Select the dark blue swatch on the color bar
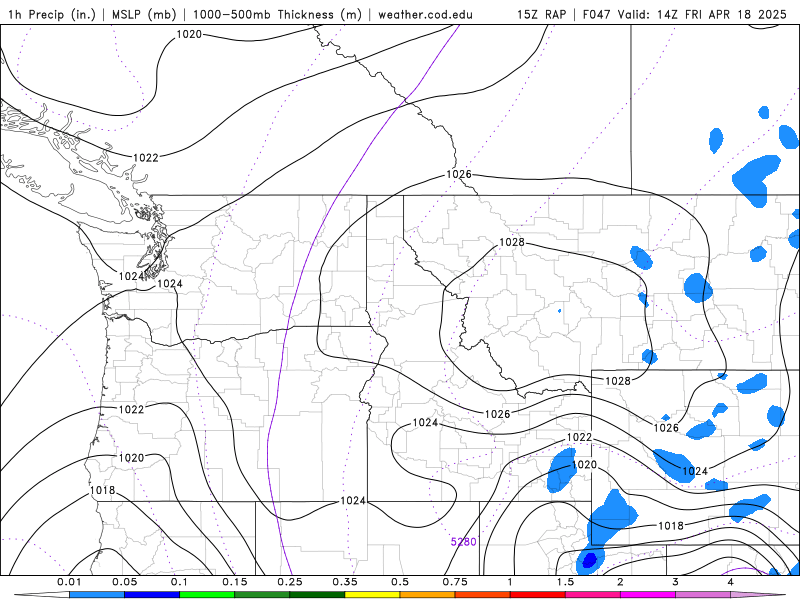 click(152, 595)
